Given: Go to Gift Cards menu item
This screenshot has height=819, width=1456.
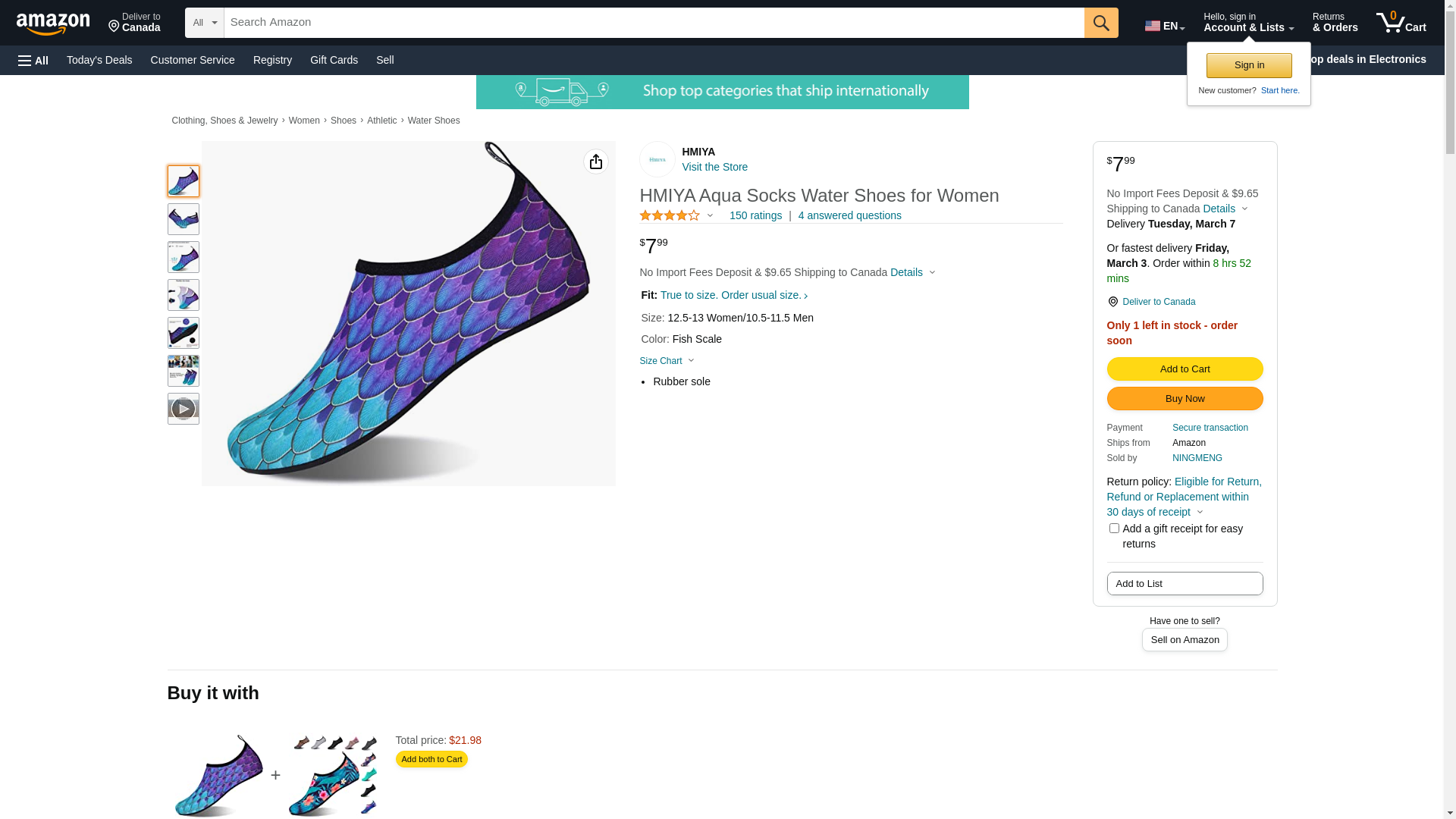Looking at the screenshot, I should click(x=334, y=60).
